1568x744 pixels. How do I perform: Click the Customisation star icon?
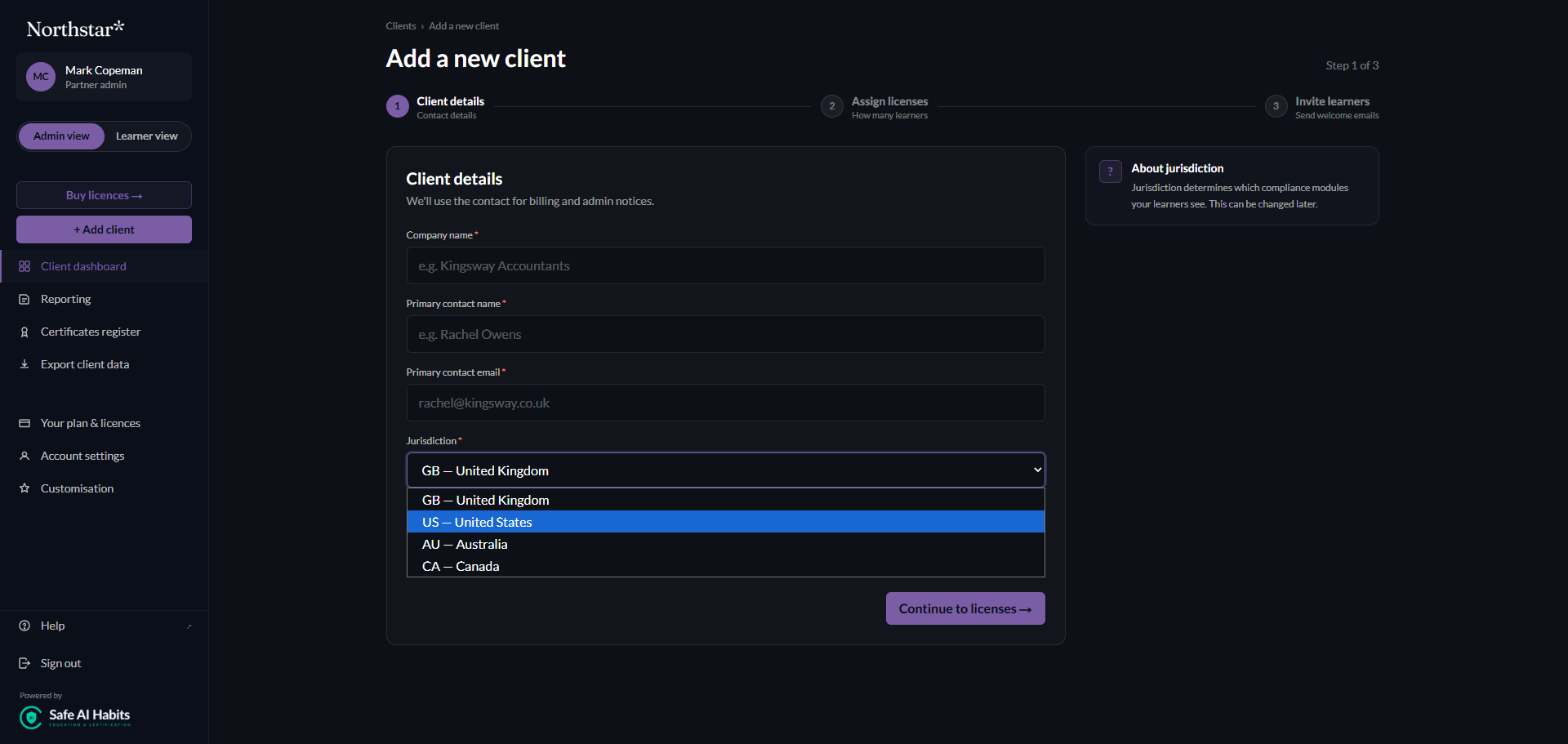pos(24,488)
